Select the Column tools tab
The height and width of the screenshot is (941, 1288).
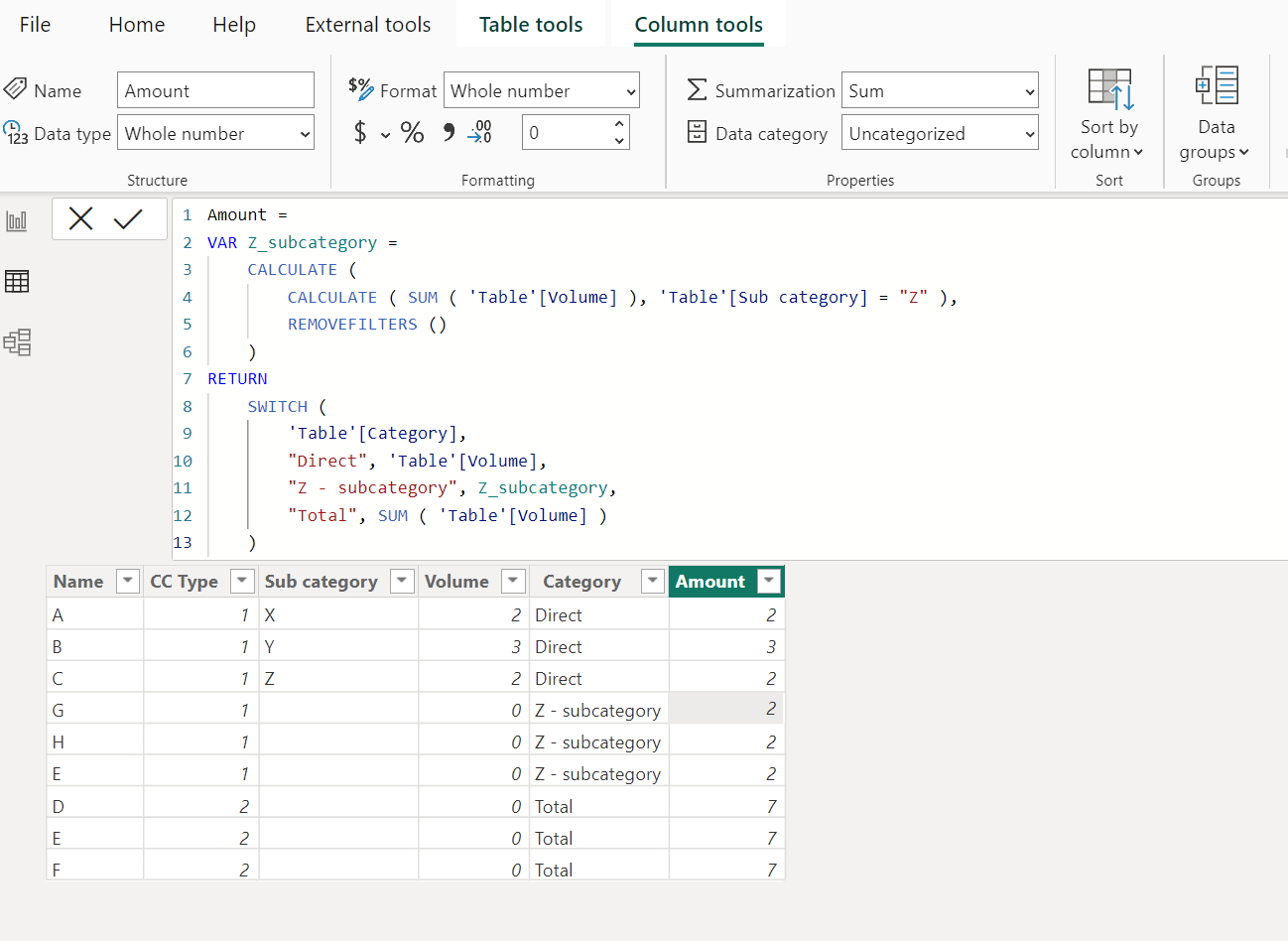tap(699, 25)
